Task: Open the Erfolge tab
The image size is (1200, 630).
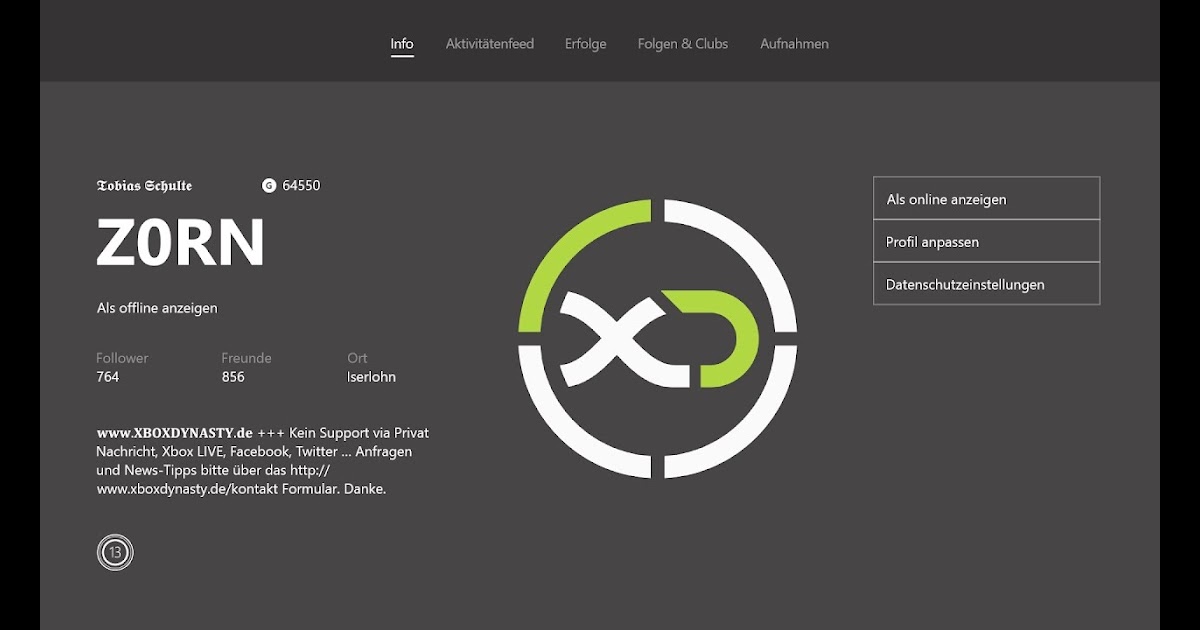Action: point(585,44)
